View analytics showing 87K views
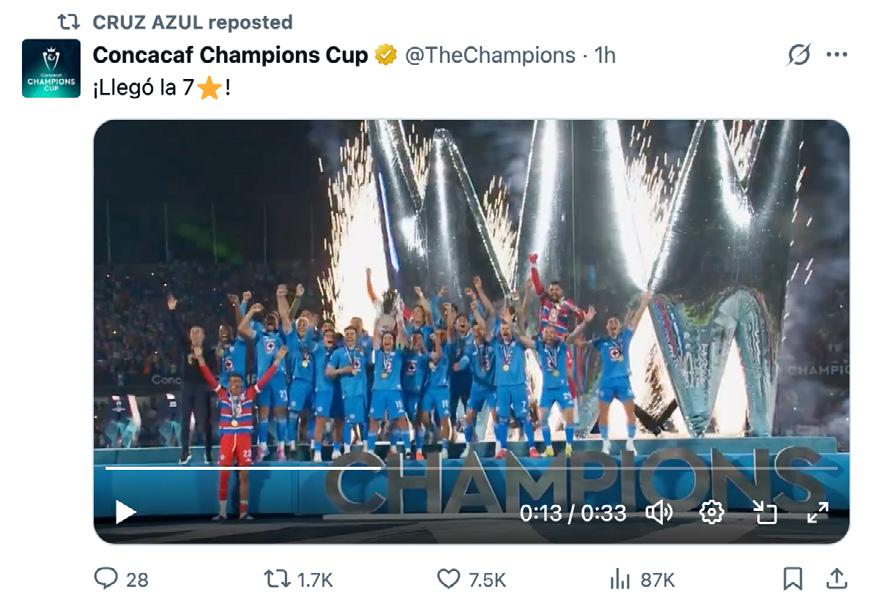 pos(620,578)
